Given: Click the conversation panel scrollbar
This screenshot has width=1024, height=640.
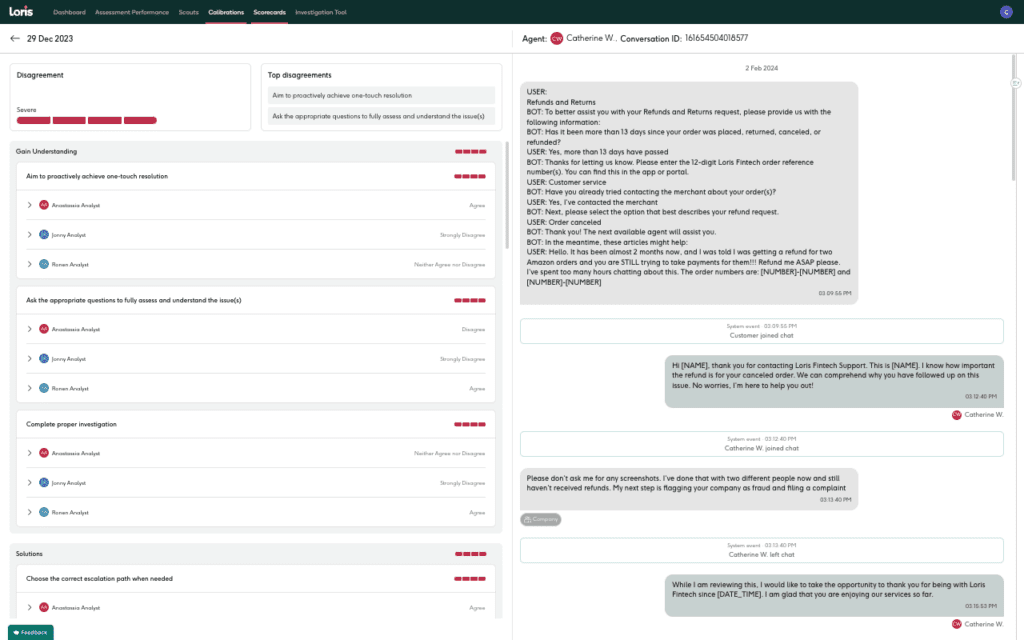Looking at the screenshot, I should coord(1016,300).
